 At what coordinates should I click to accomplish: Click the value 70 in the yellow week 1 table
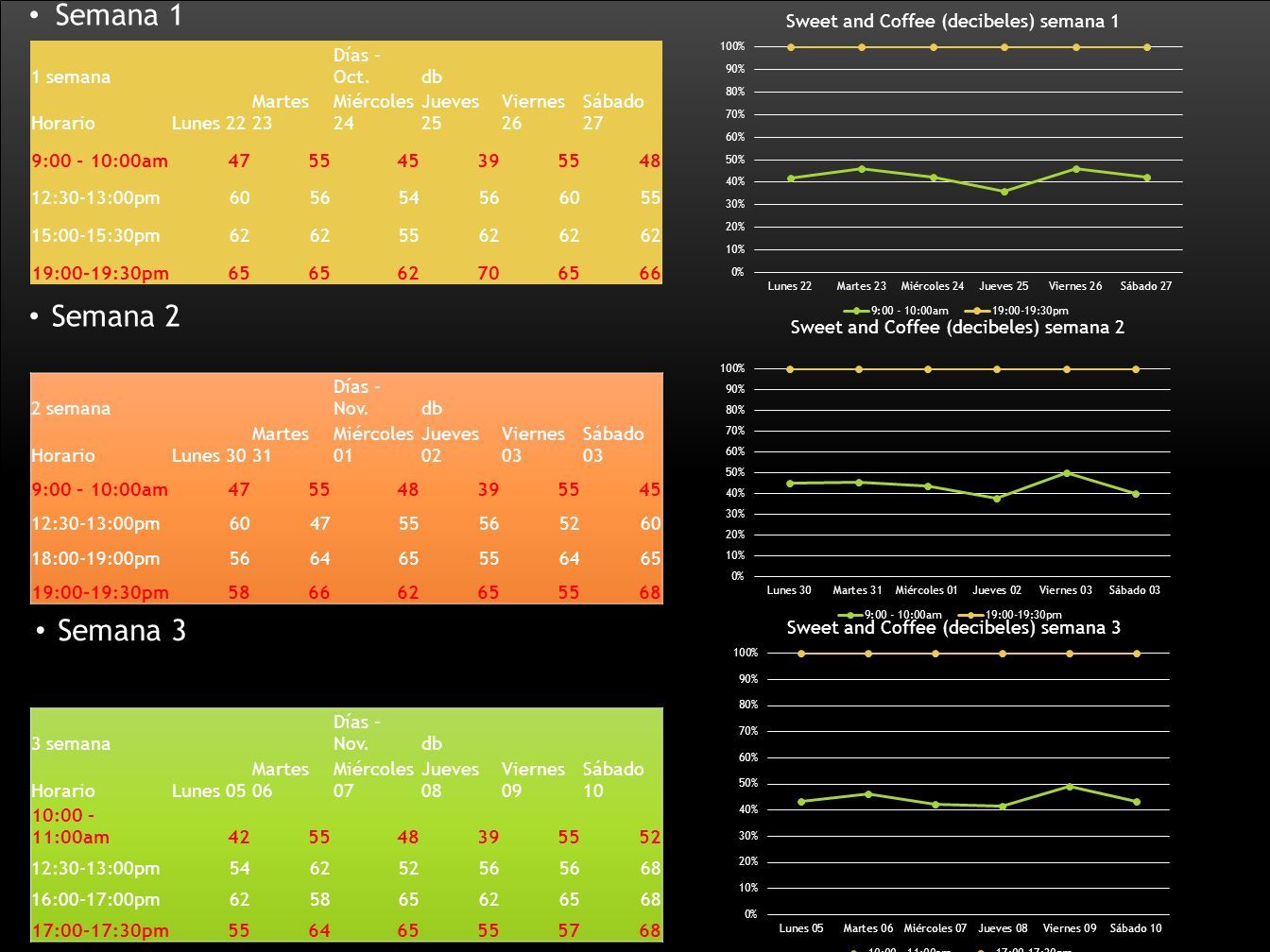[488, 273]
